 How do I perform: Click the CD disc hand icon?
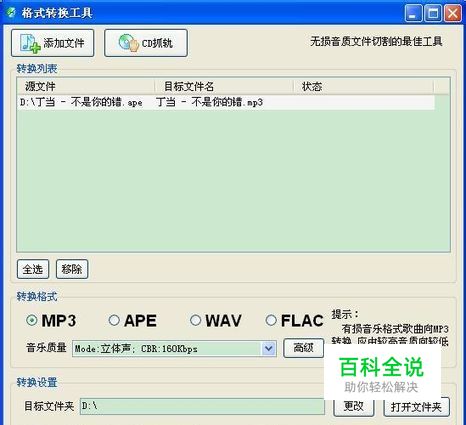point(128,43)
